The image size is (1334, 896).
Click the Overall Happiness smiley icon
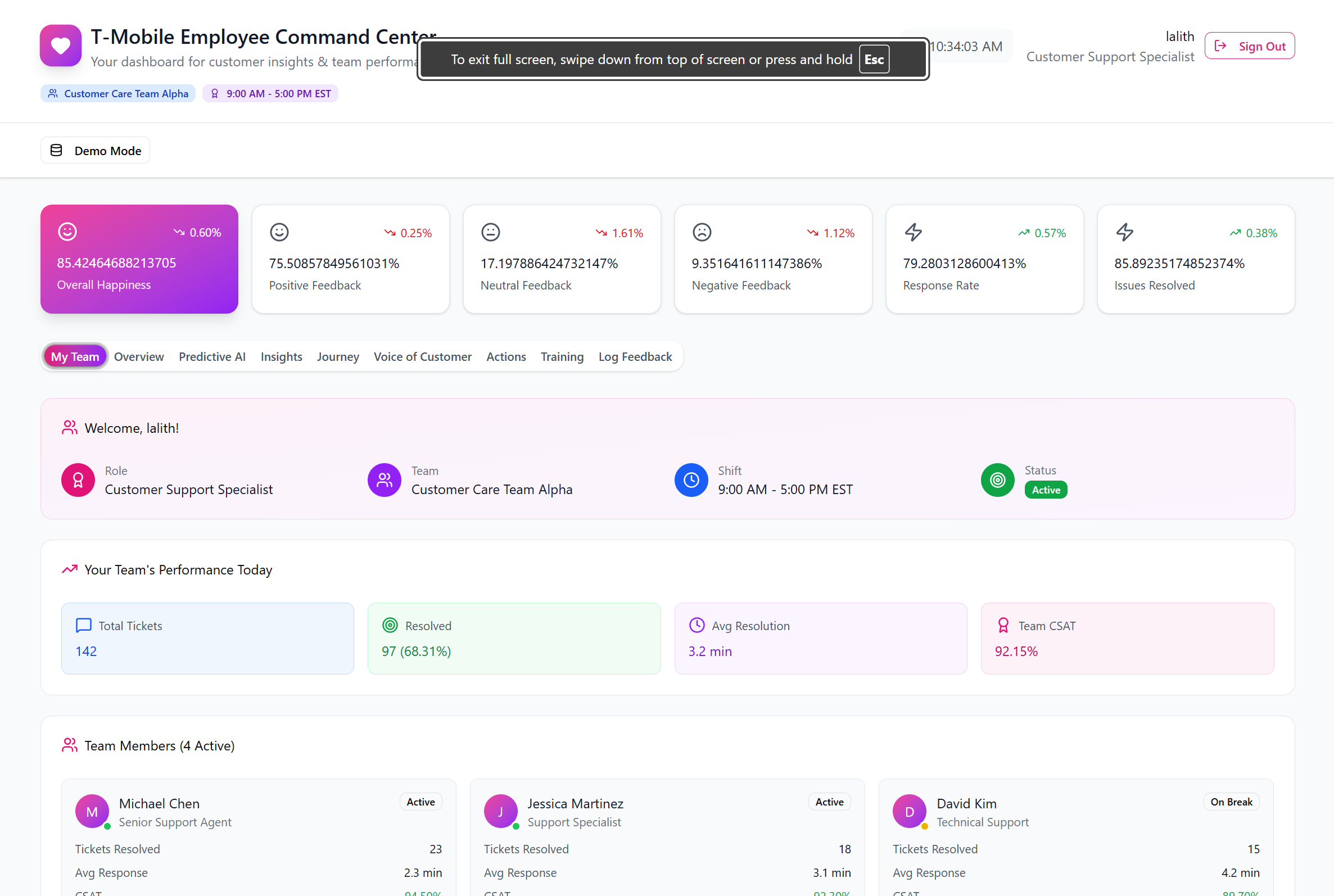[x=67, y=232]
